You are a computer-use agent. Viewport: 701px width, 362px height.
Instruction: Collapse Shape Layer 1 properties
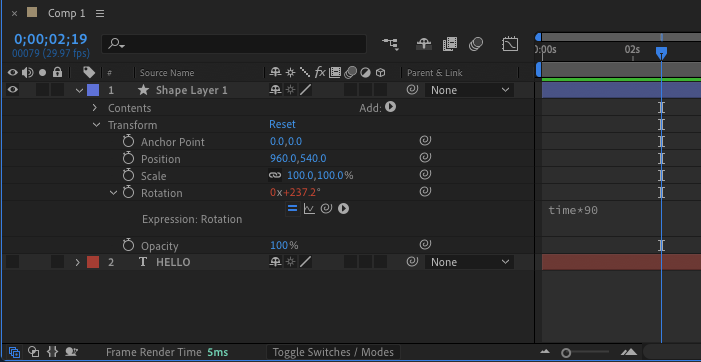coord(80,91)
